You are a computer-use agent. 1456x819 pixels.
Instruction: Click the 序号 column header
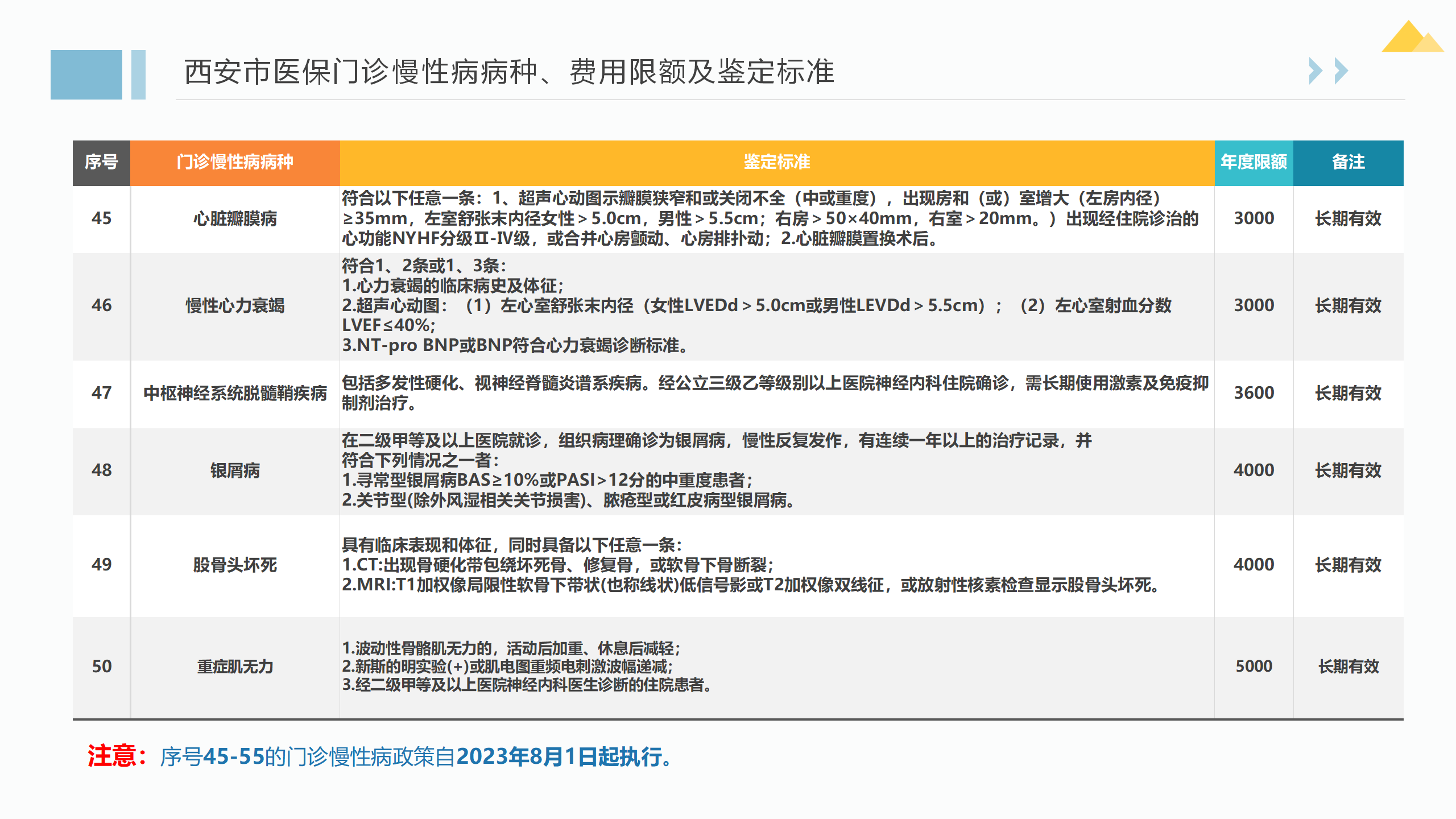point(101,163)
